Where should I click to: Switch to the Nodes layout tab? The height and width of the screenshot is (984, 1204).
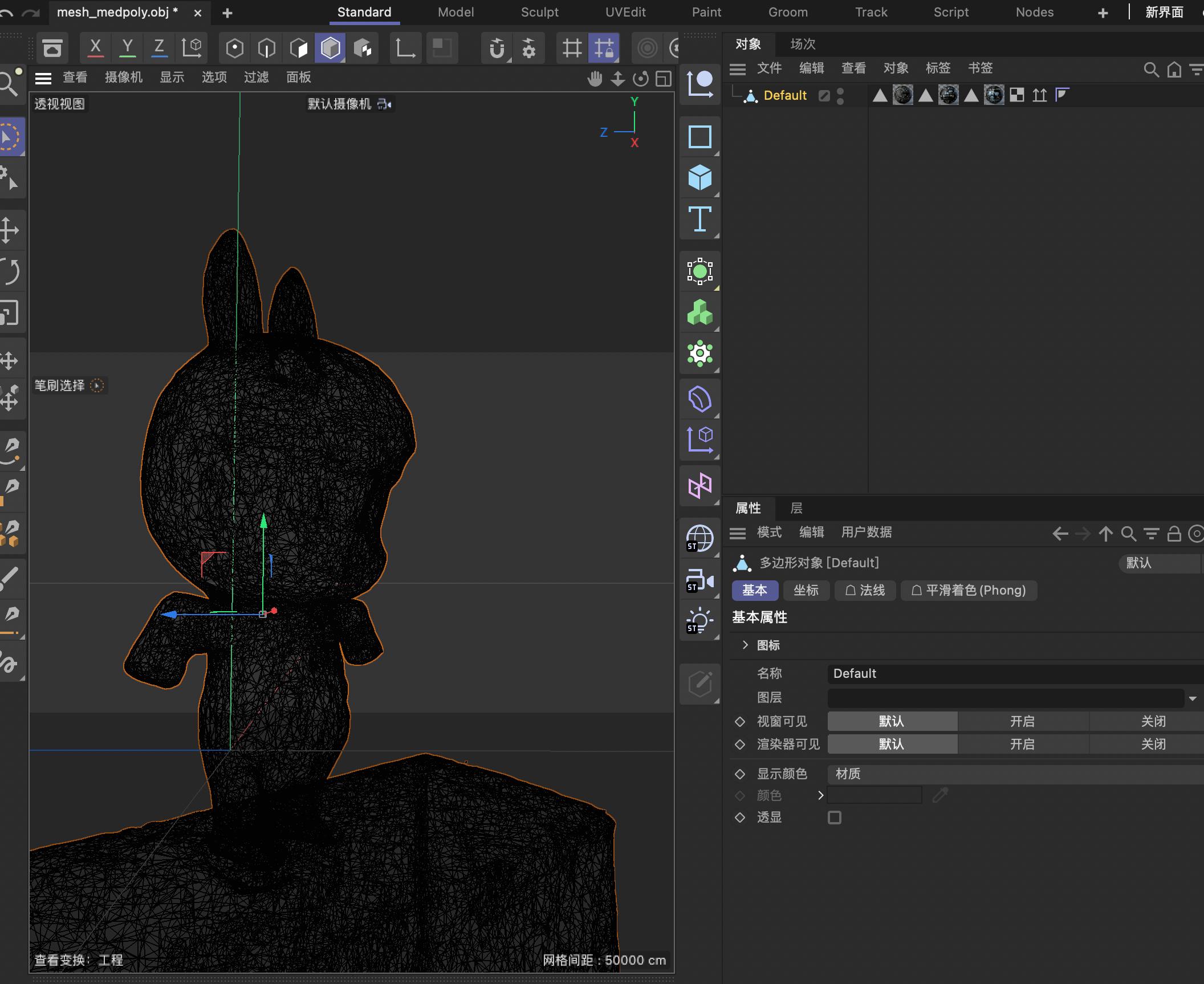pyautogui.click(x=1034, y=12)
